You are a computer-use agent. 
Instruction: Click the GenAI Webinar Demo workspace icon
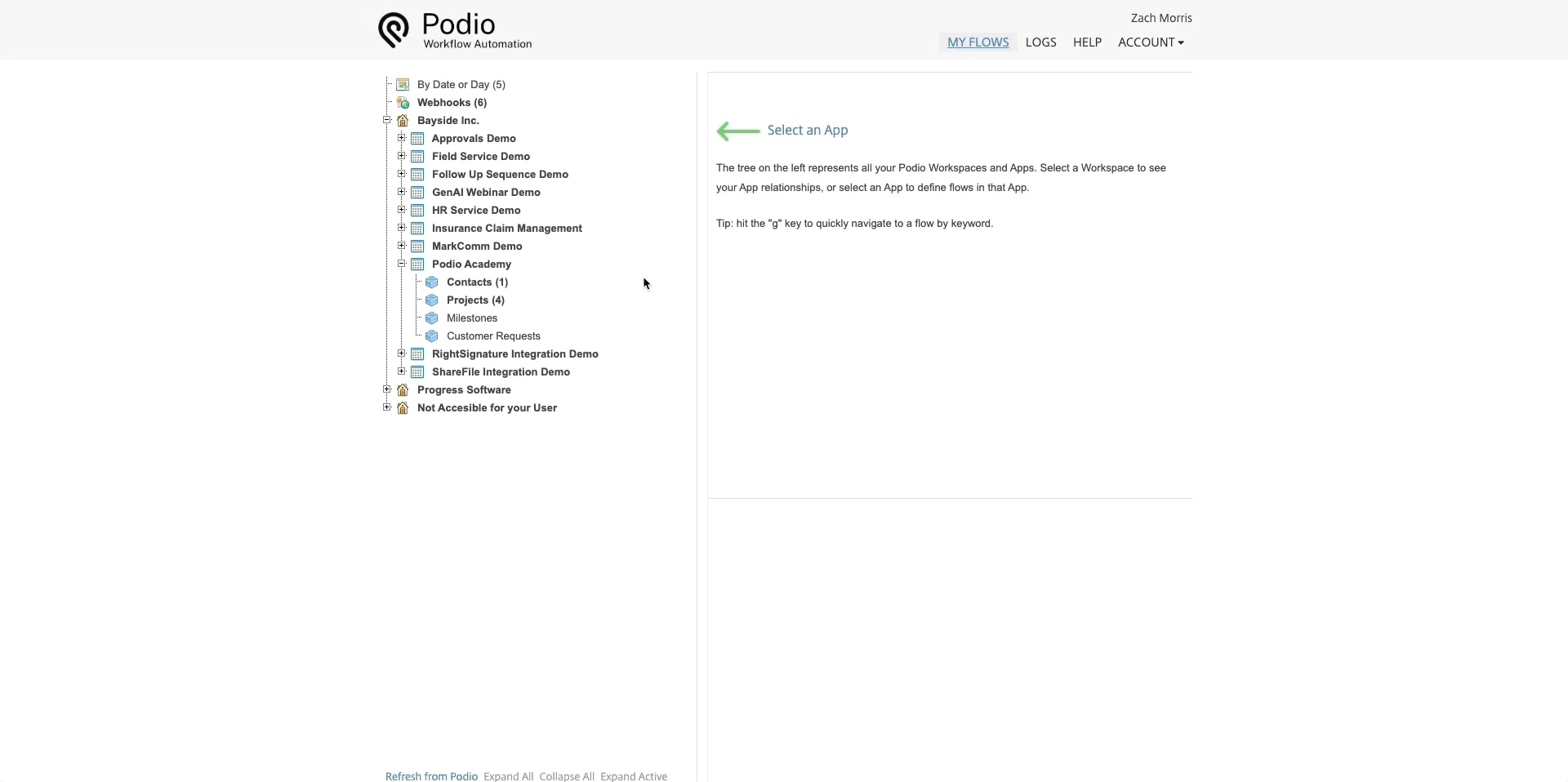pos(417,193)
